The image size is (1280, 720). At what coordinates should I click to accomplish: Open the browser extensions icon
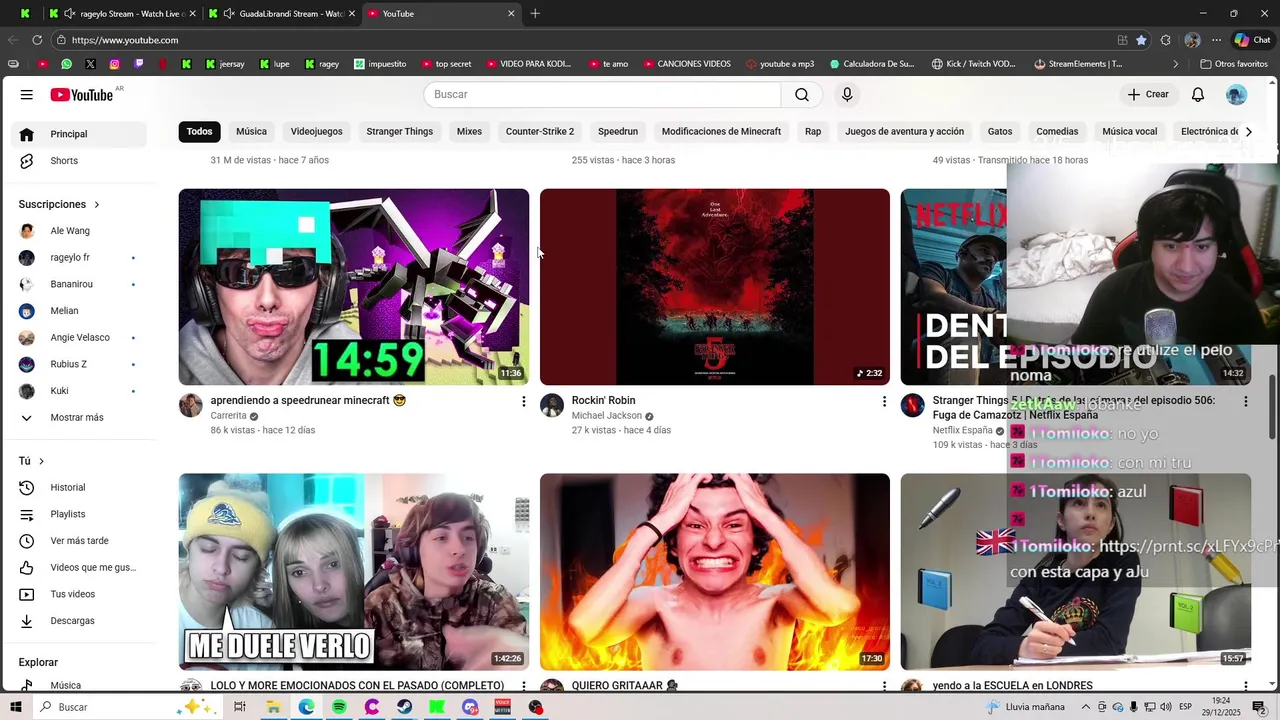1166,40
